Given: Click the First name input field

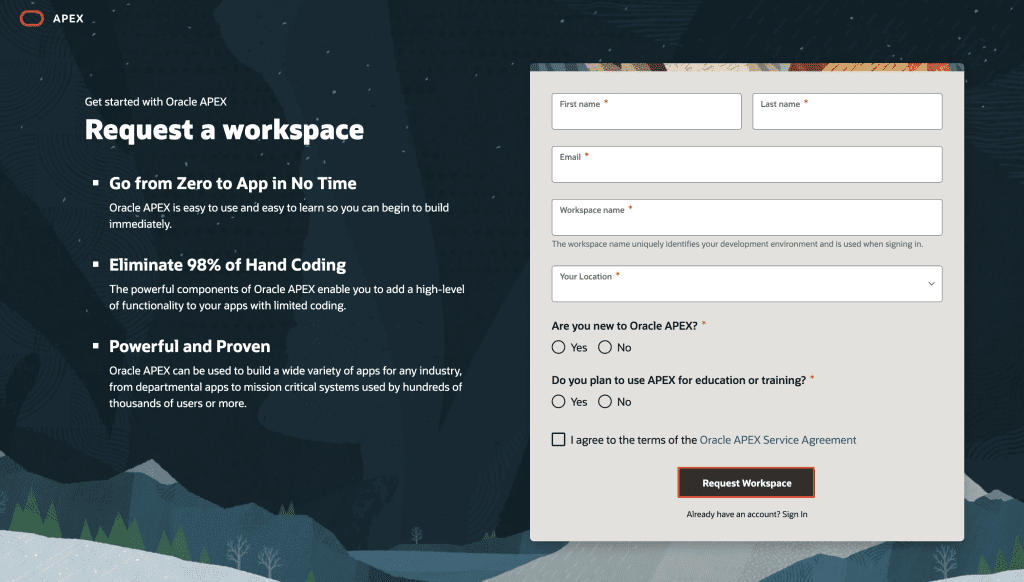Looking at the screenshot, I should click(646, 111).
